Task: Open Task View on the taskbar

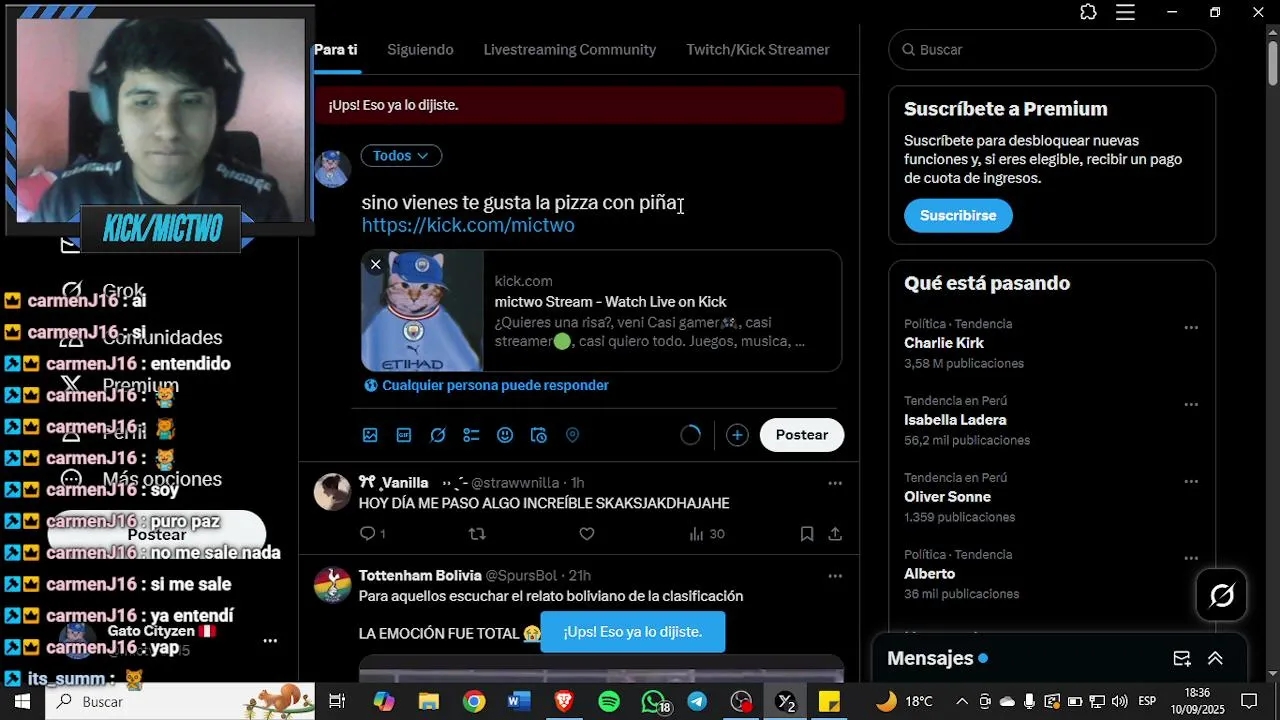Action: [337, 702]
